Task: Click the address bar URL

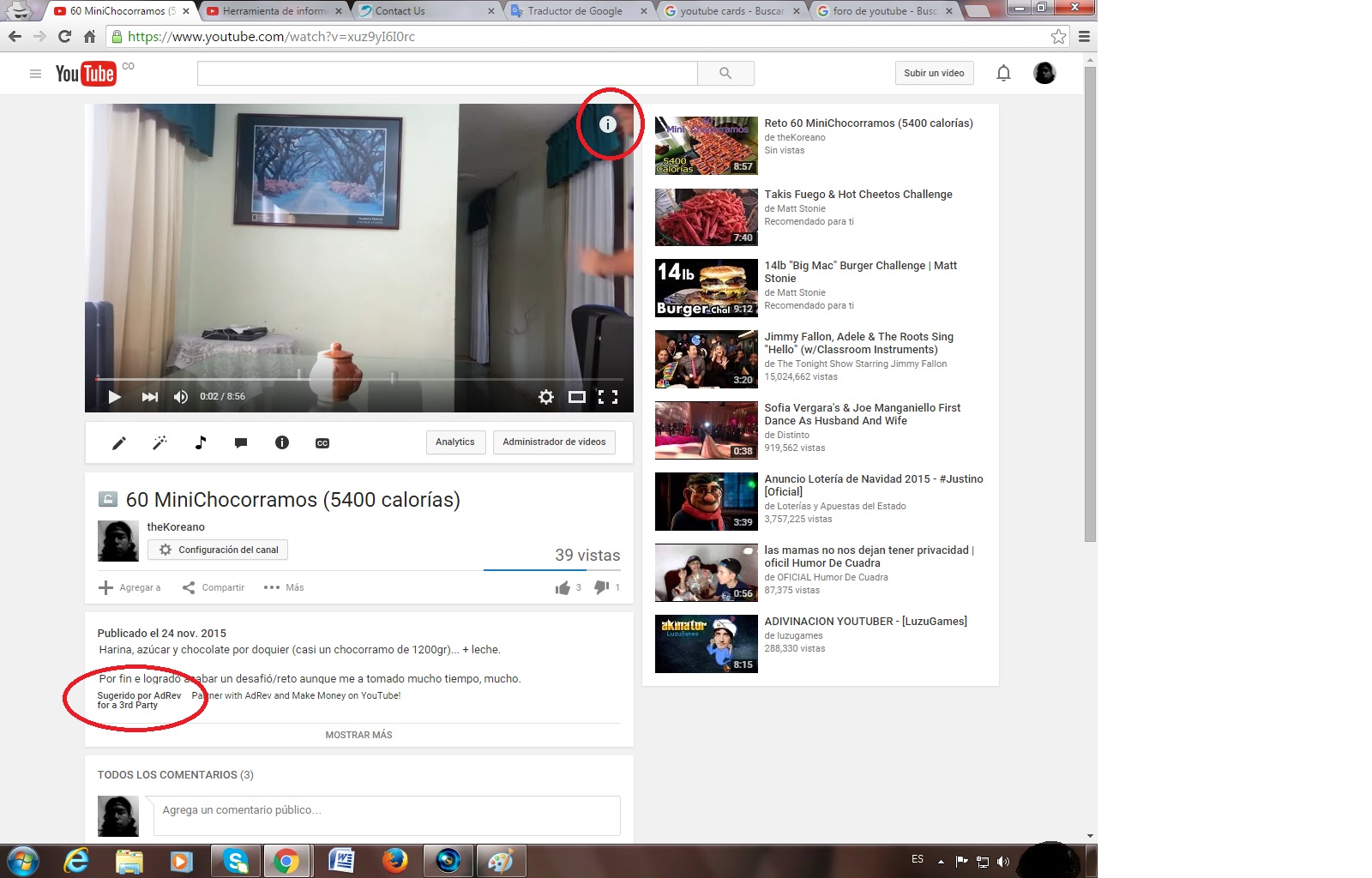Action: [x=271, y=37]
